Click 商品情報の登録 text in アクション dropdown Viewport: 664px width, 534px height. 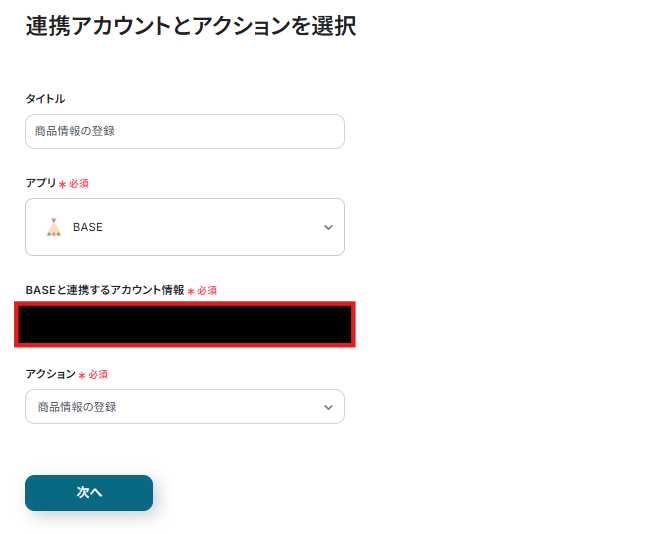(77, 407)
